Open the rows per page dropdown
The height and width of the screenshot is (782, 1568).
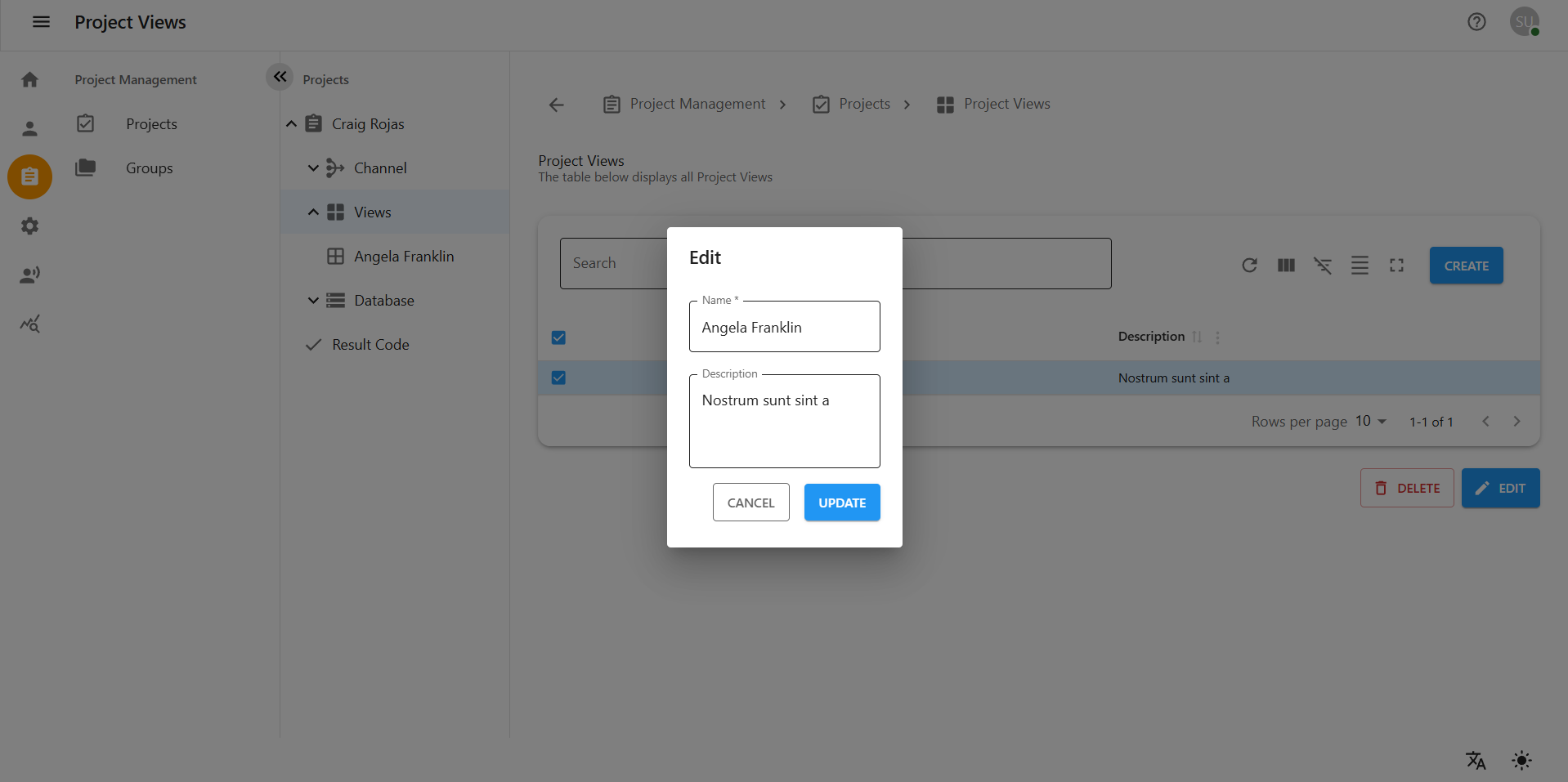click(x=1371, y=422)
